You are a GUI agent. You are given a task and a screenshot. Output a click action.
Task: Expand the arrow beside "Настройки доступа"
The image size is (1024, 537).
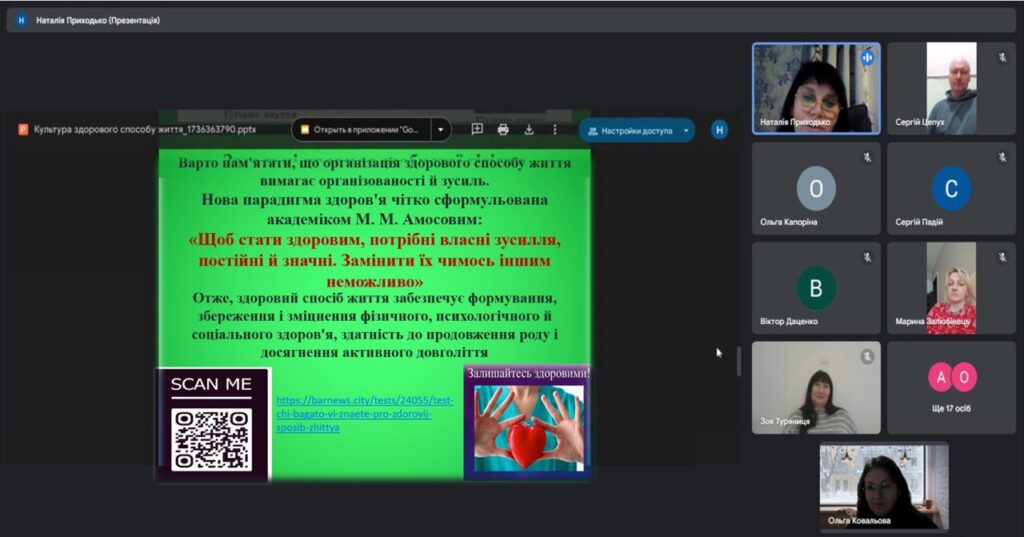click(x=686, y=130)
